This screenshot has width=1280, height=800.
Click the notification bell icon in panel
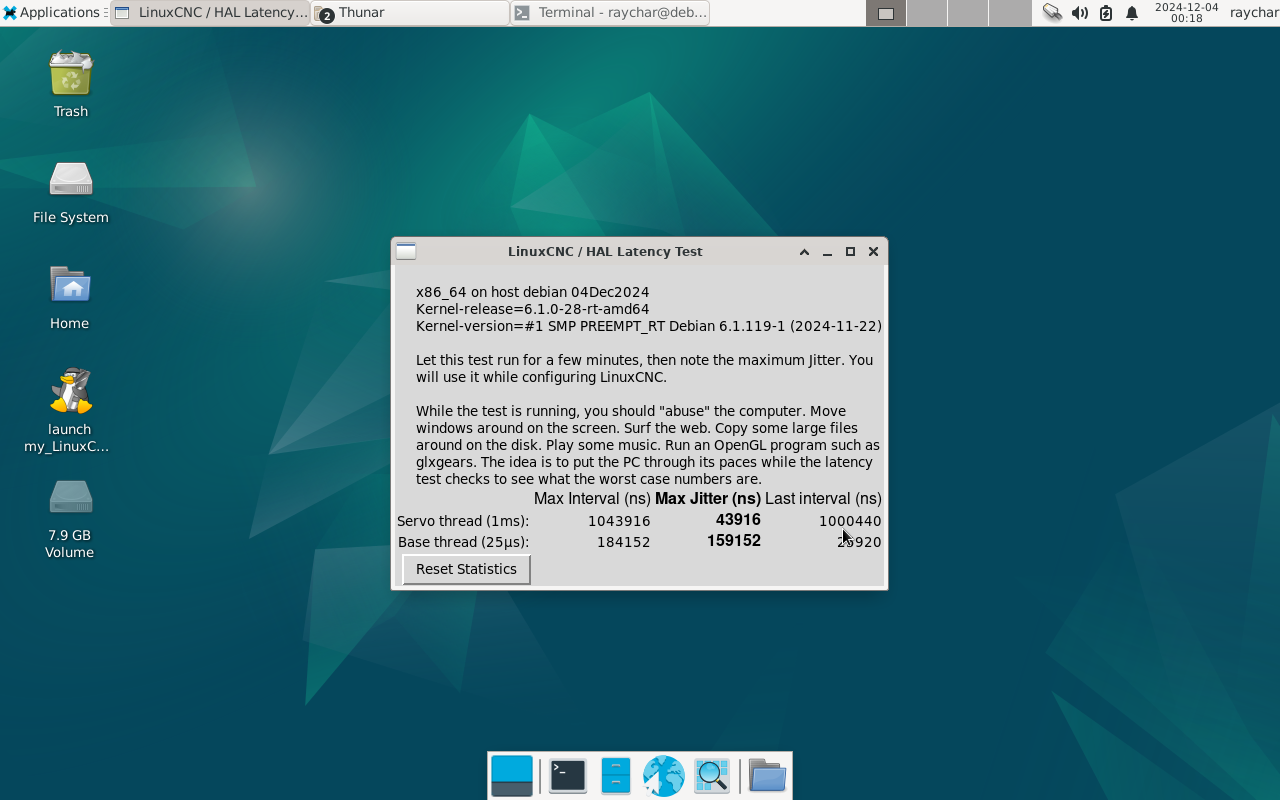[1132, 13]
